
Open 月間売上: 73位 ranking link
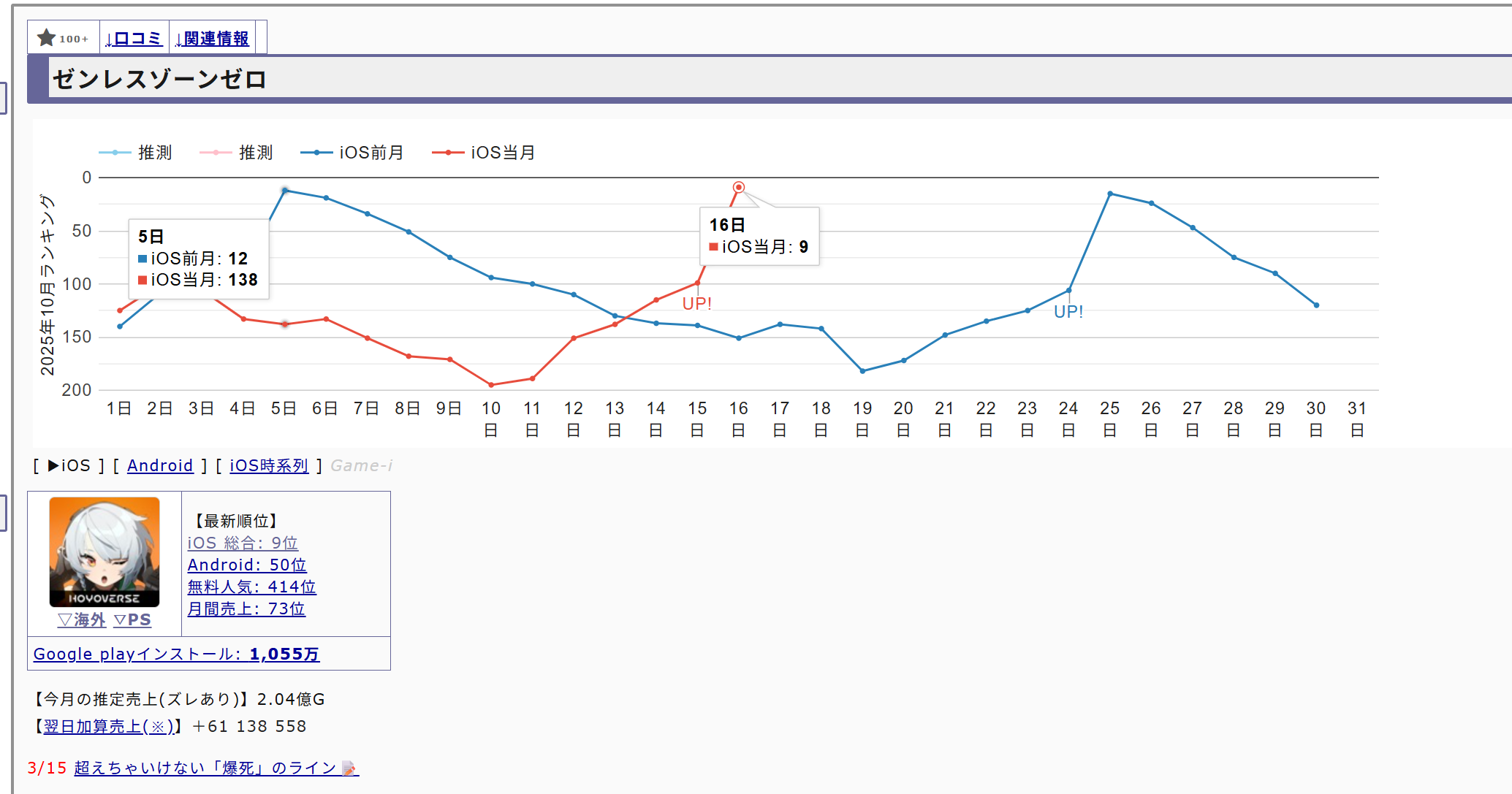(x=246, y=608)
